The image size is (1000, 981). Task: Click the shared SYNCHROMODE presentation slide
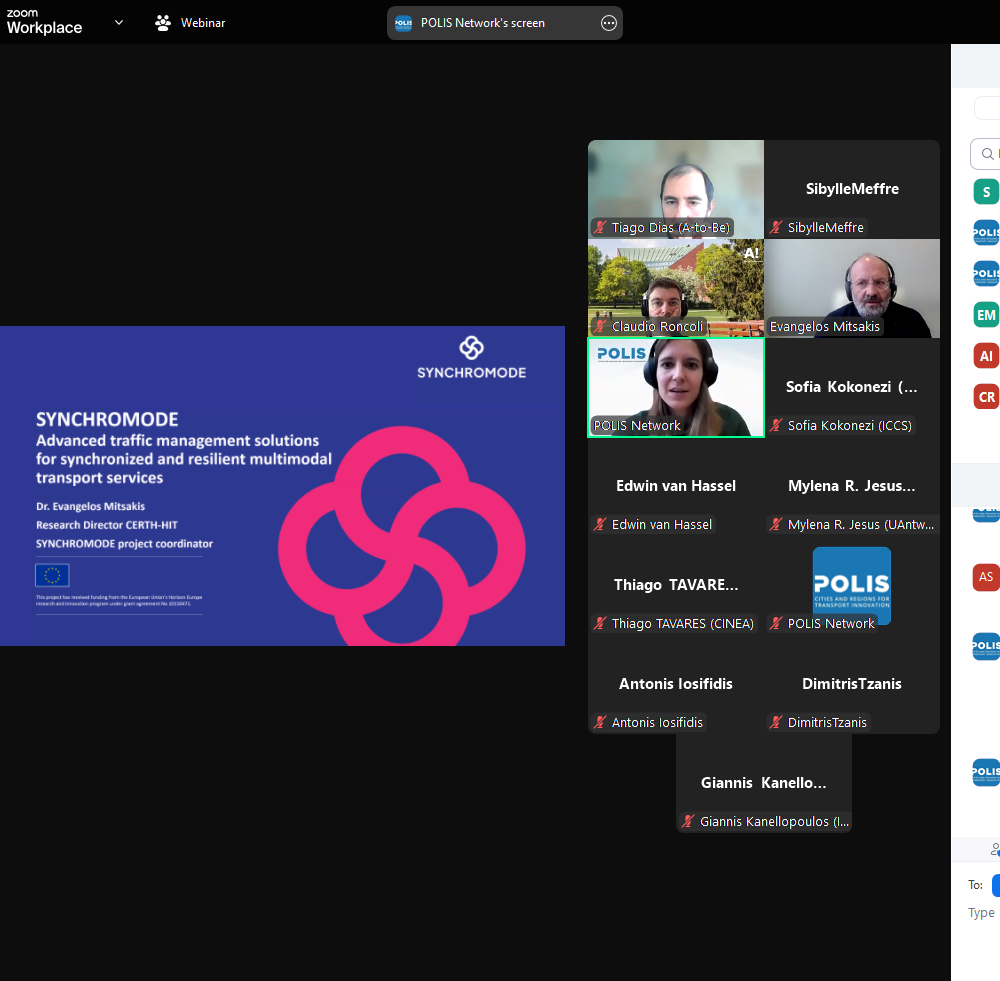pyautogui.click(x=282, y=486)
